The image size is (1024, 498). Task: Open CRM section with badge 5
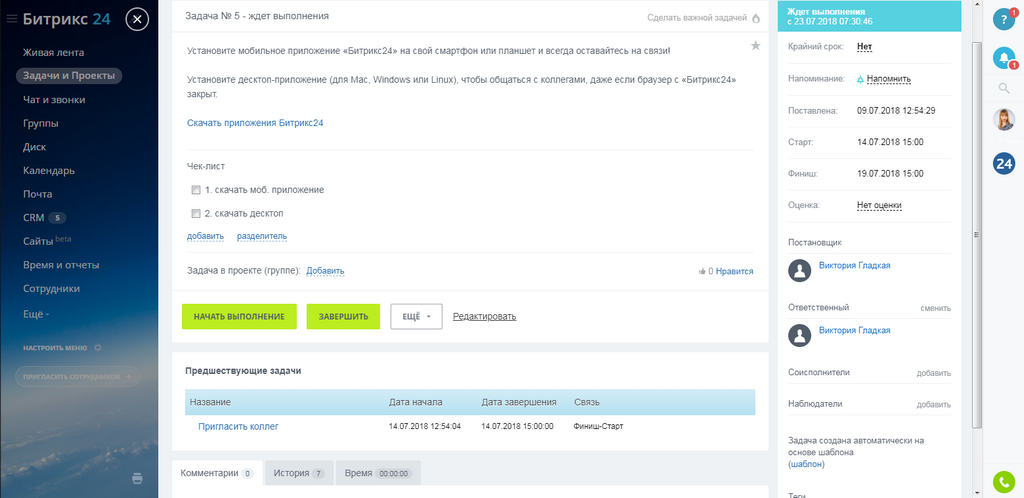pyautogui.click(x=44, y=218)
